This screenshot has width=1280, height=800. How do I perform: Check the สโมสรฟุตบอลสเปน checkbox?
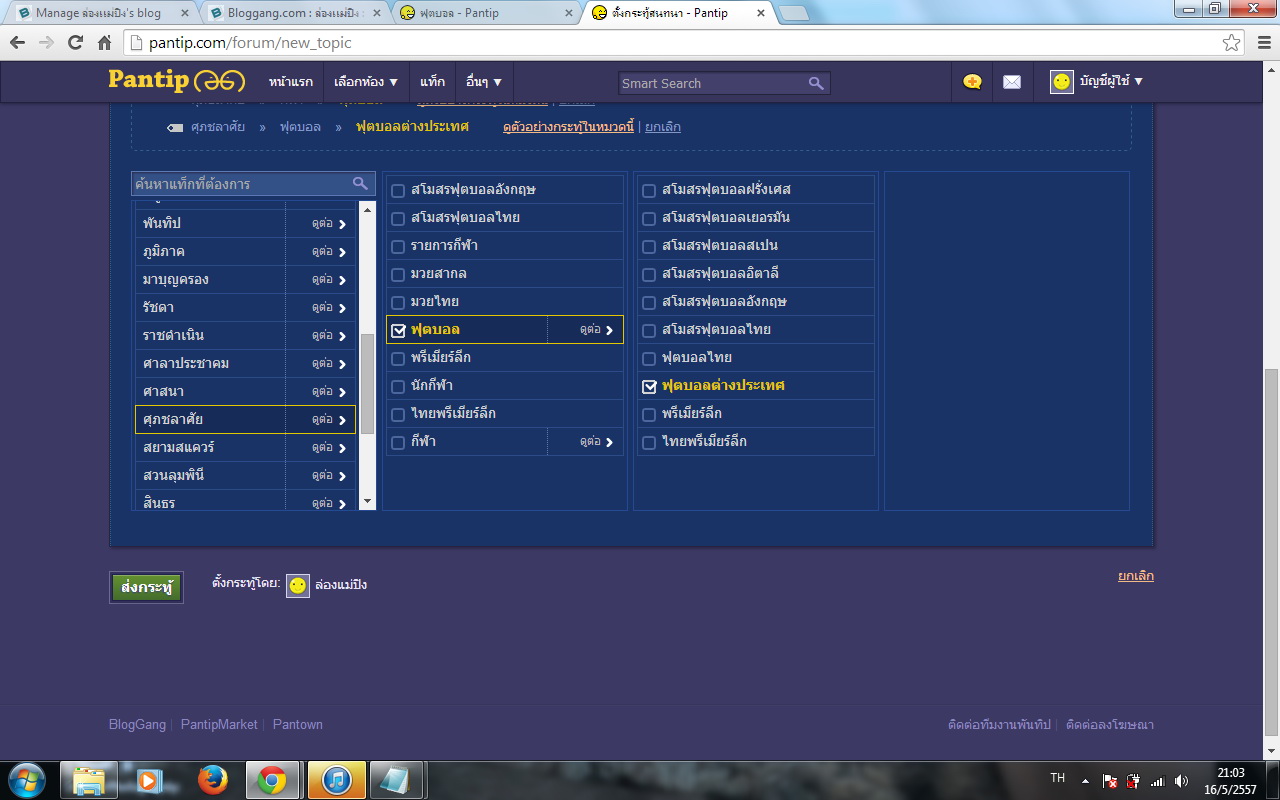649,246
